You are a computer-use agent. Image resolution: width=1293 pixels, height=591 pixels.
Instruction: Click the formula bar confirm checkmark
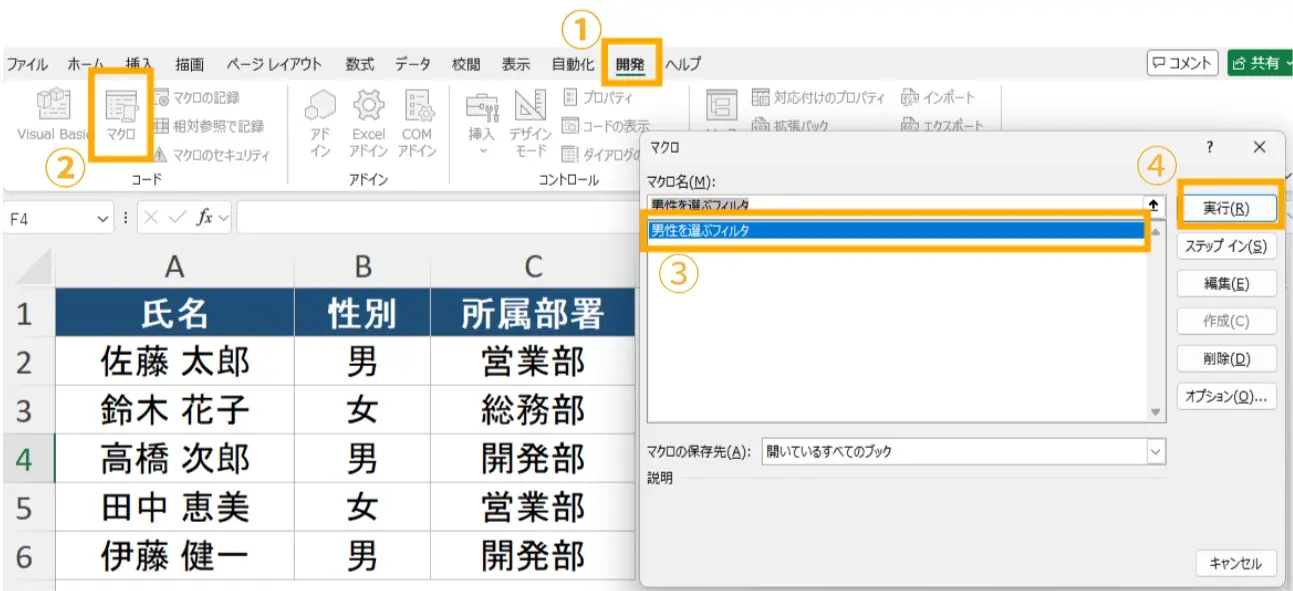coord(176,217)
